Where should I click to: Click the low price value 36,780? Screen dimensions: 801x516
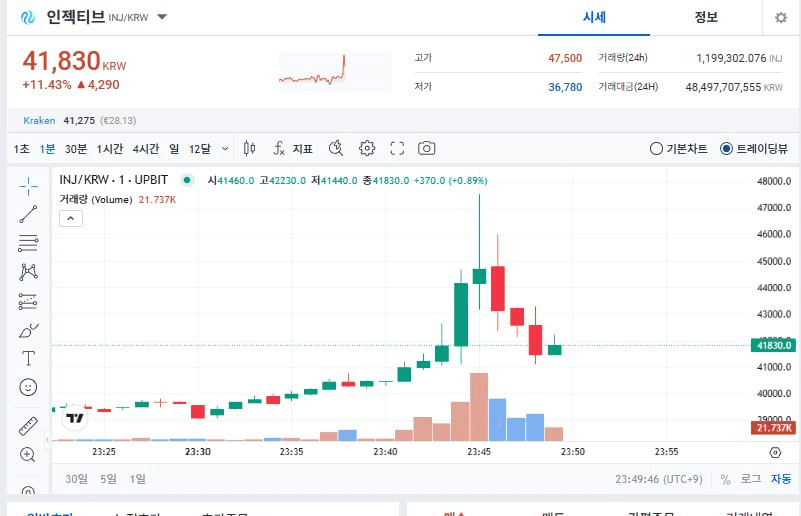click(x=565, y=87)
